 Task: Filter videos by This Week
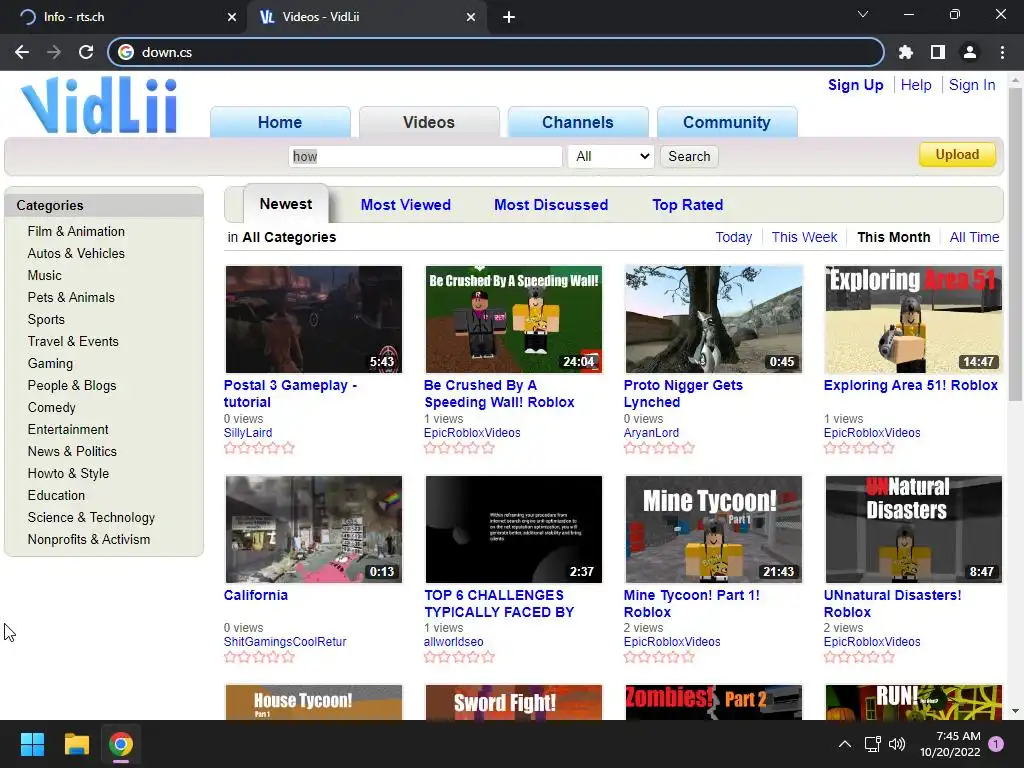[x=804, y=237]
